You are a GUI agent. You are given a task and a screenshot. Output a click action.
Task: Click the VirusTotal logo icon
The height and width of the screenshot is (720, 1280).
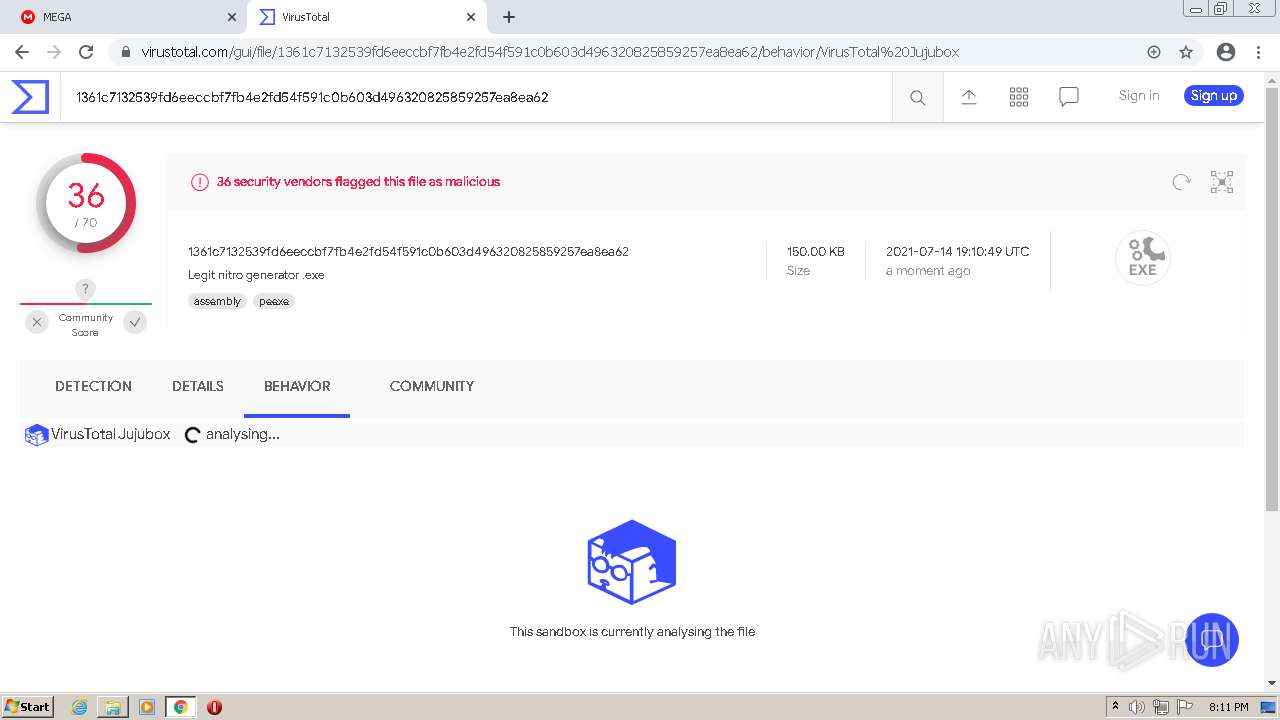[x=30, y=97]
